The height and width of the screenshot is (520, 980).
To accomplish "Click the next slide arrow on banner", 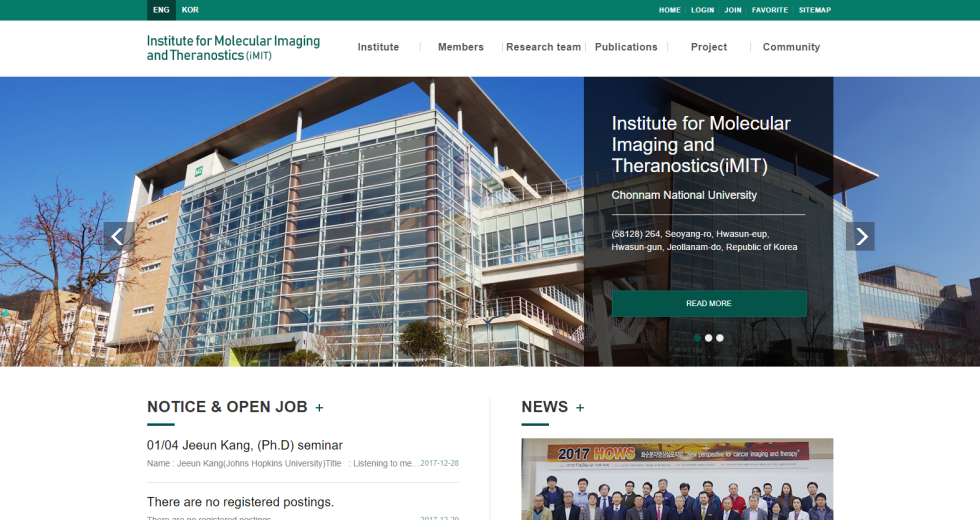I will tap(860, 237).
